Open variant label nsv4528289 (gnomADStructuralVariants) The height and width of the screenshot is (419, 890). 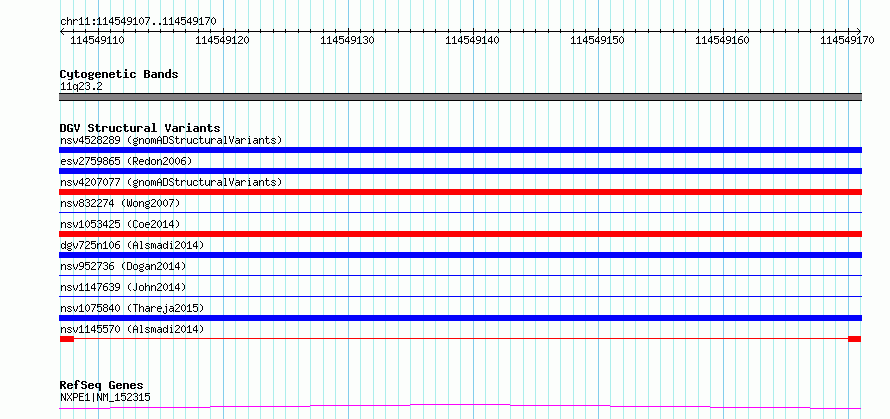click(x=171, y=140)
